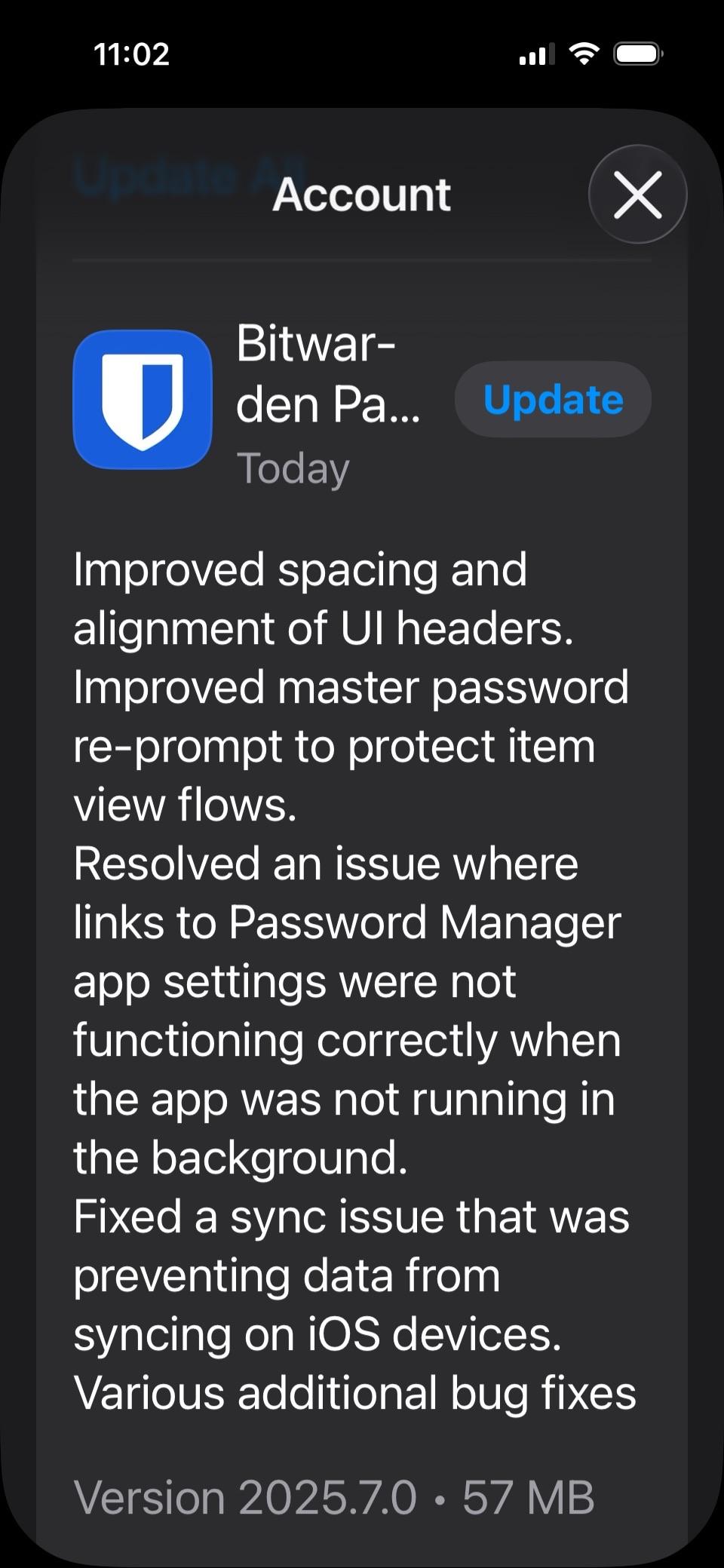Viewport: 724px width, 1568px height.
Task: Tap 'syncing on iOS devices' text line
Action: [318, 1335]
